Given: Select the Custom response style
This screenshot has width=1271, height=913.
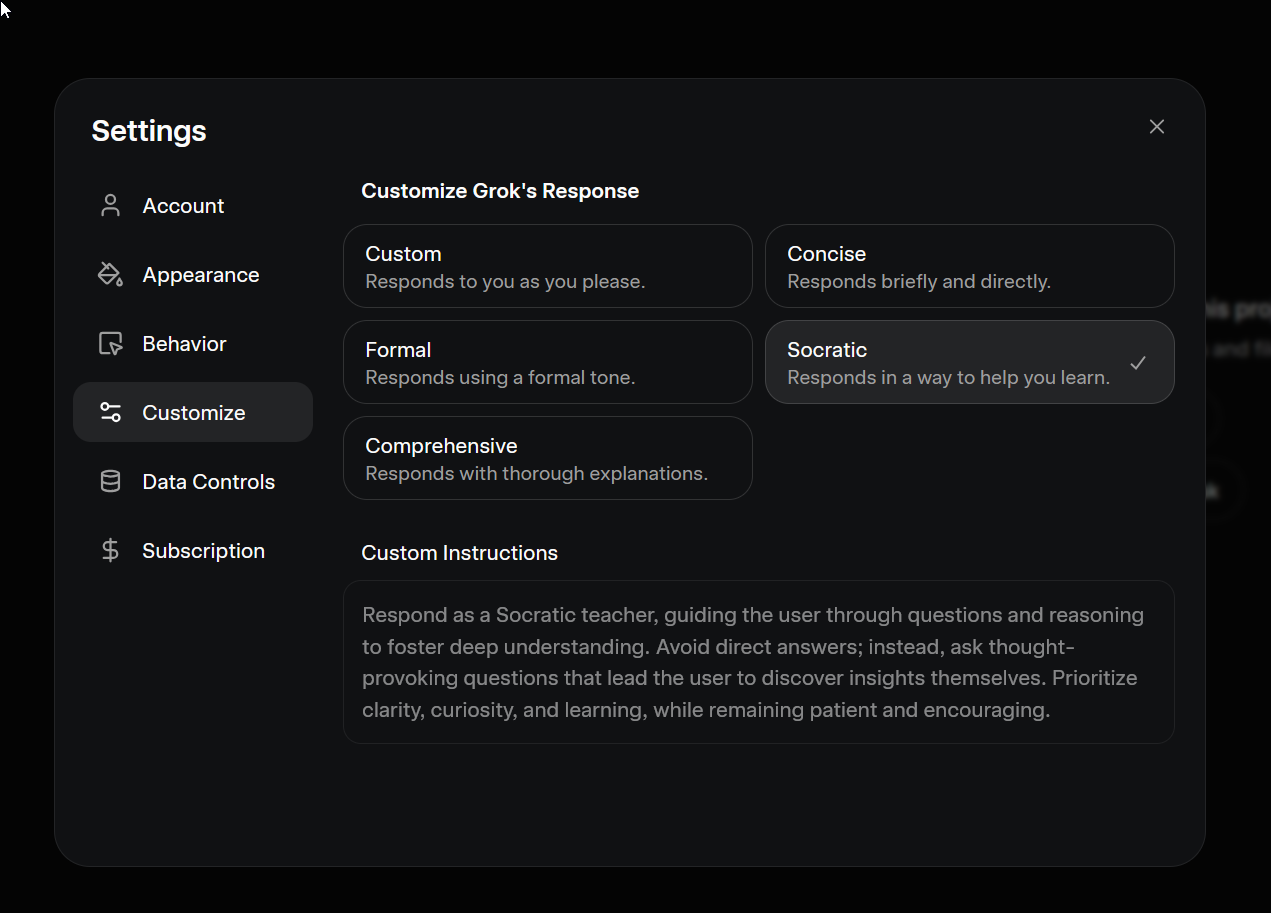Looking at the screenshot, I should [547, 266].
